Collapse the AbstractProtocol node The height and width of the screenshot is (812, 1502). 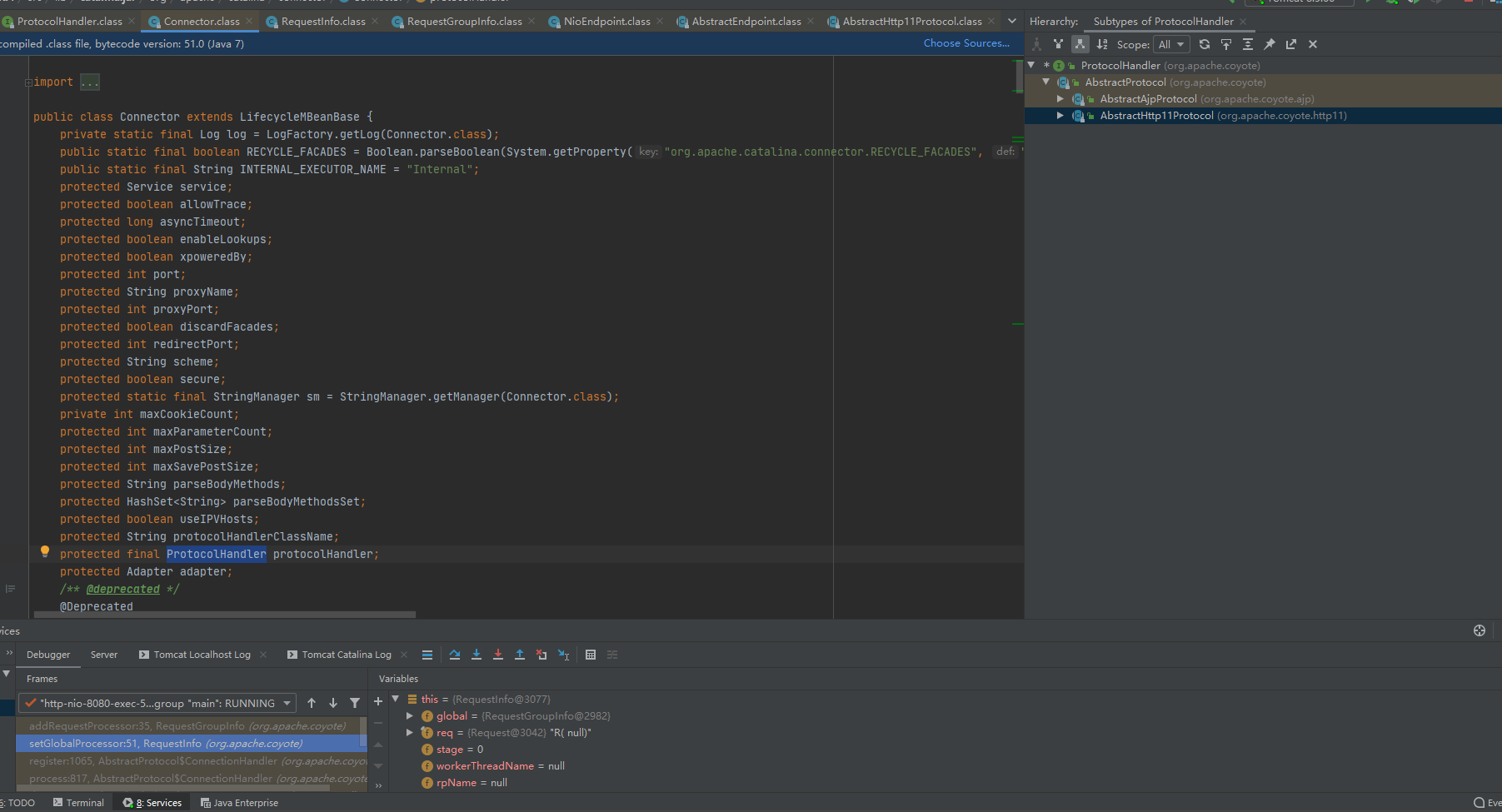(1046, 82)
